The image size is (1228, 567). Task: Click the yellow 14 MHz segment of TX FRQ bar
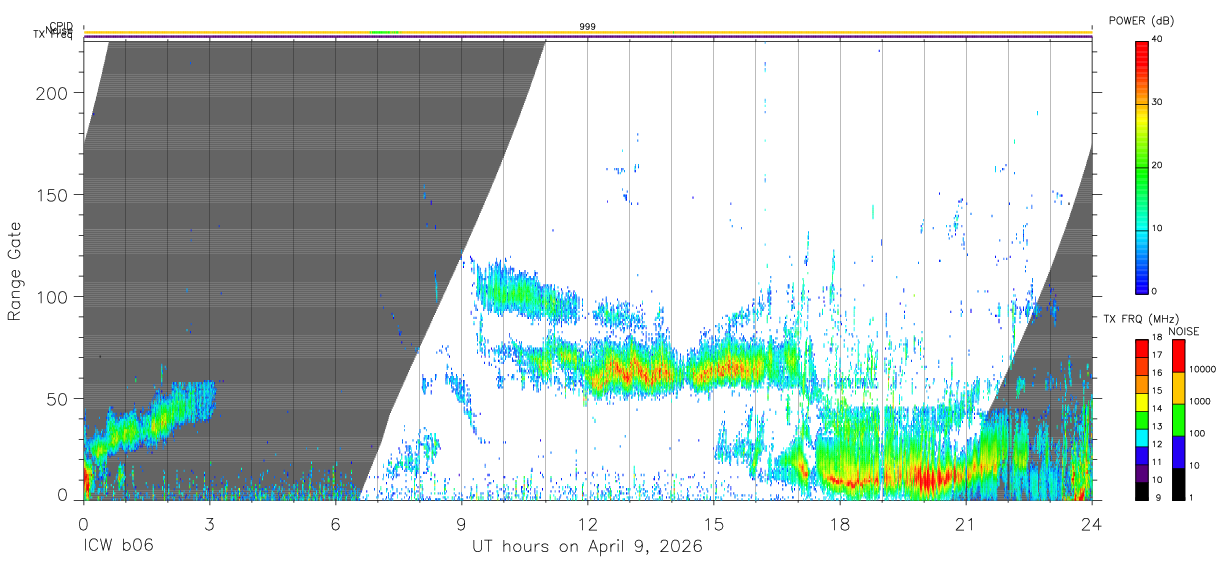click(x=1141, y=402)
